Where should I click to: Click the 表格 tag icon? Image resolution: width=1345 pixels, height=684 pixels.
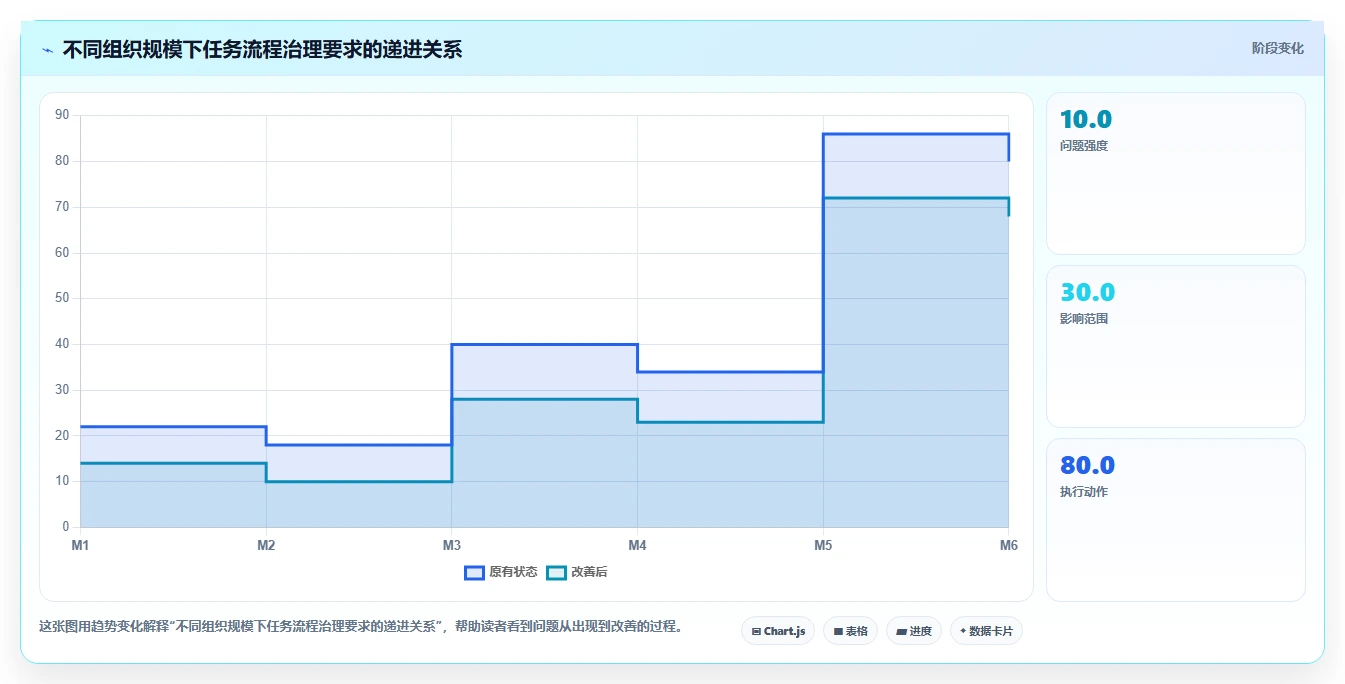click(838, 632)
